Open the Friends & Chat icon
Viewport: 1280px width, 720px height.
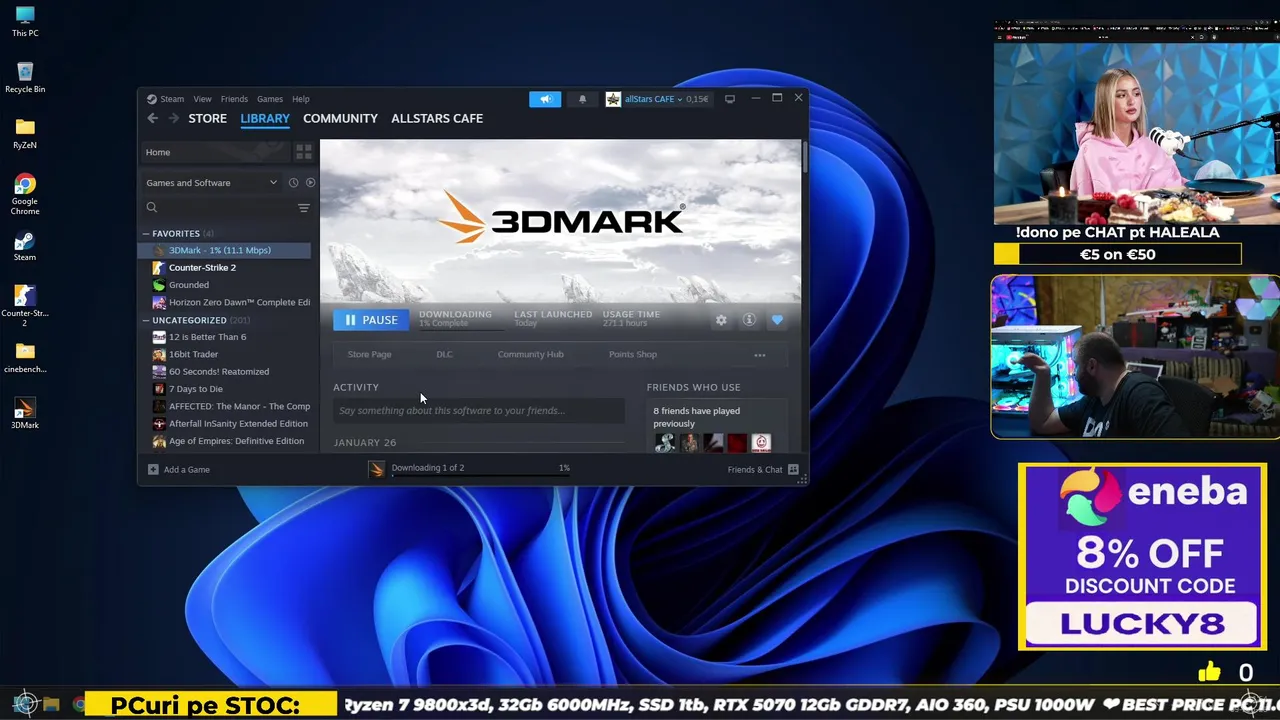793,469
